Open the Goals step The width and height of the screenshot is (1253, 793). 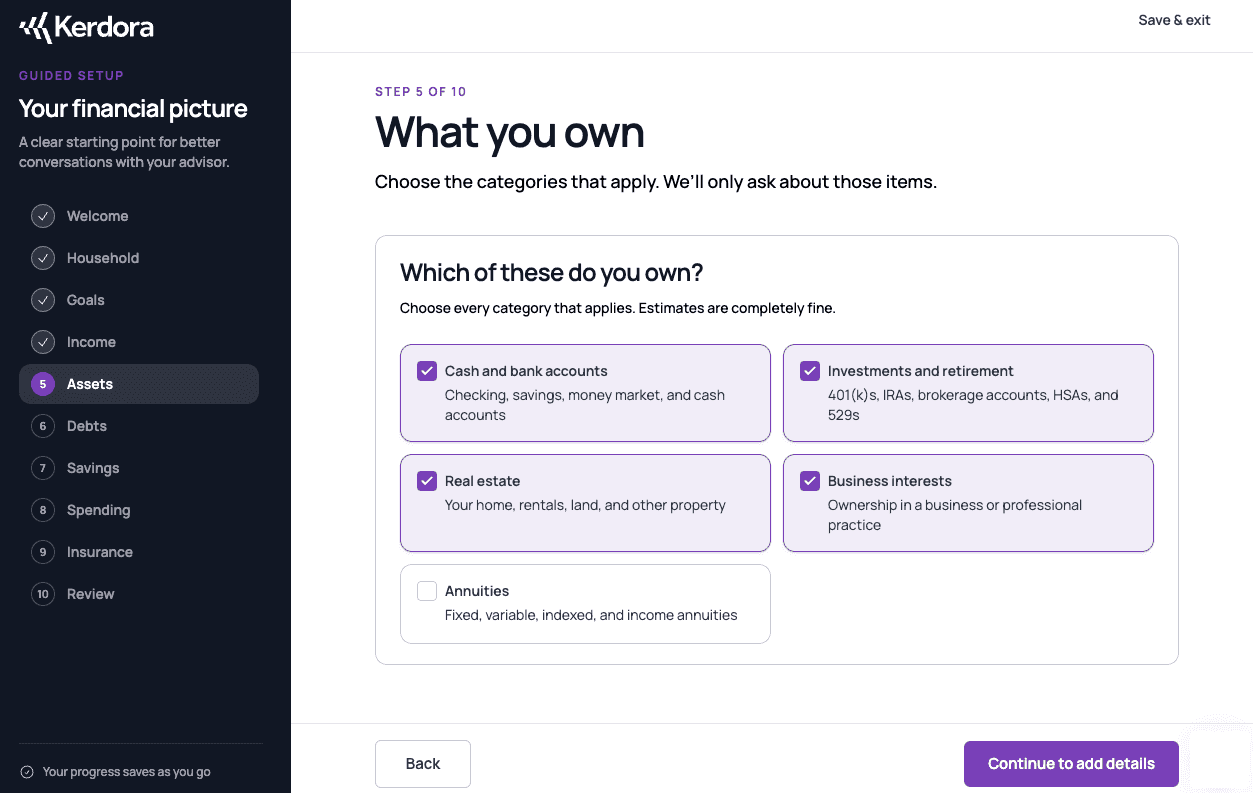[x=139, y=300]
